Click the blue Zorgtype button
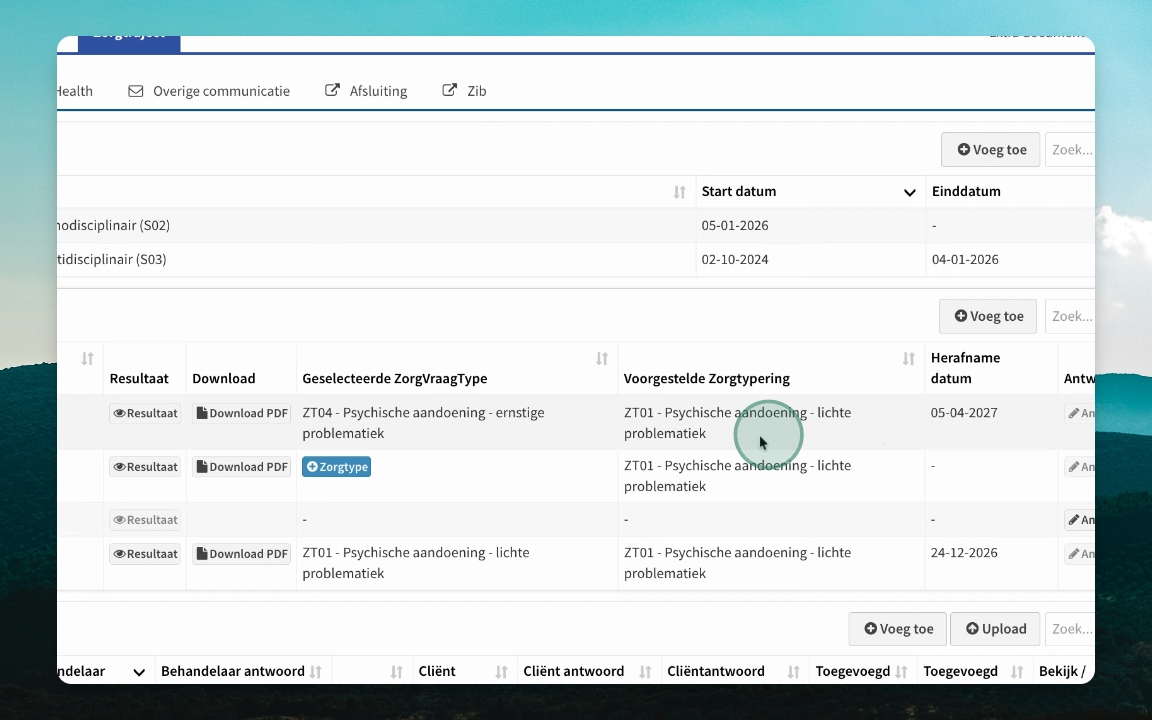The height and width of the screenshot is (720, 1152). pyautogui.click(x=336, y=467)
